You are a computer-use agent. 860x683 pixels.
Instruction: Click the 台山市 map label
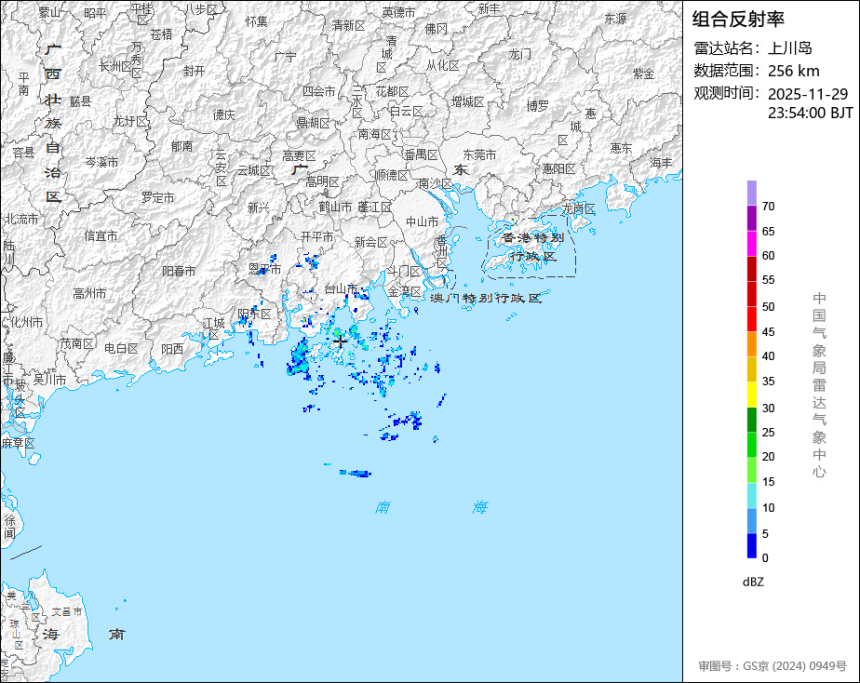point(340,288)
